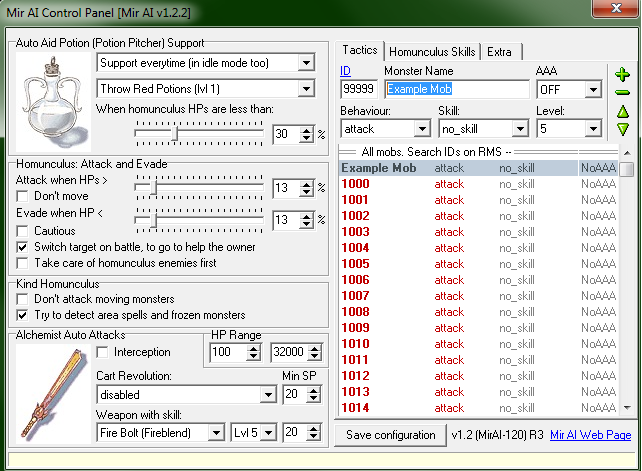Select monster row 1013
This screenshot has height=471, width=642.
tap(478, 392)
